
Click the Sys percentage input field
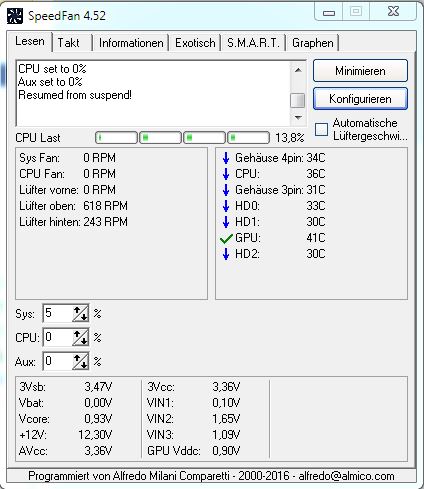point(58,313)
